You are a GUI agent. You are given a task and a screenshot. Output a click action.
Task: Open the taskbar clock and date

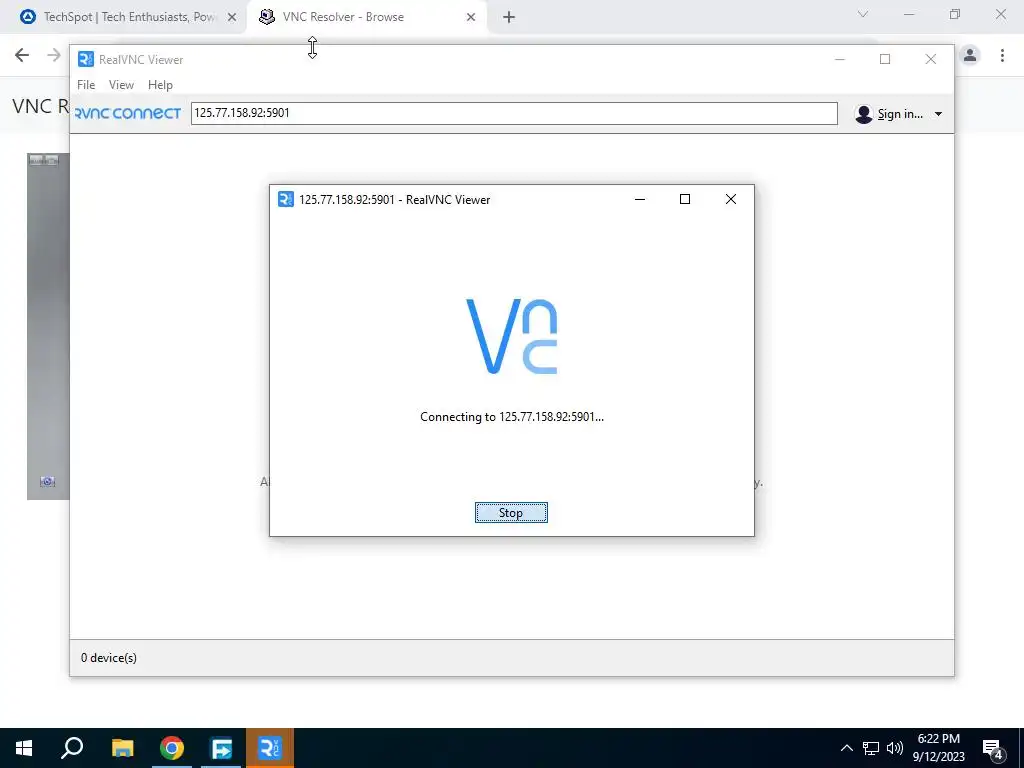pos(938,748)
